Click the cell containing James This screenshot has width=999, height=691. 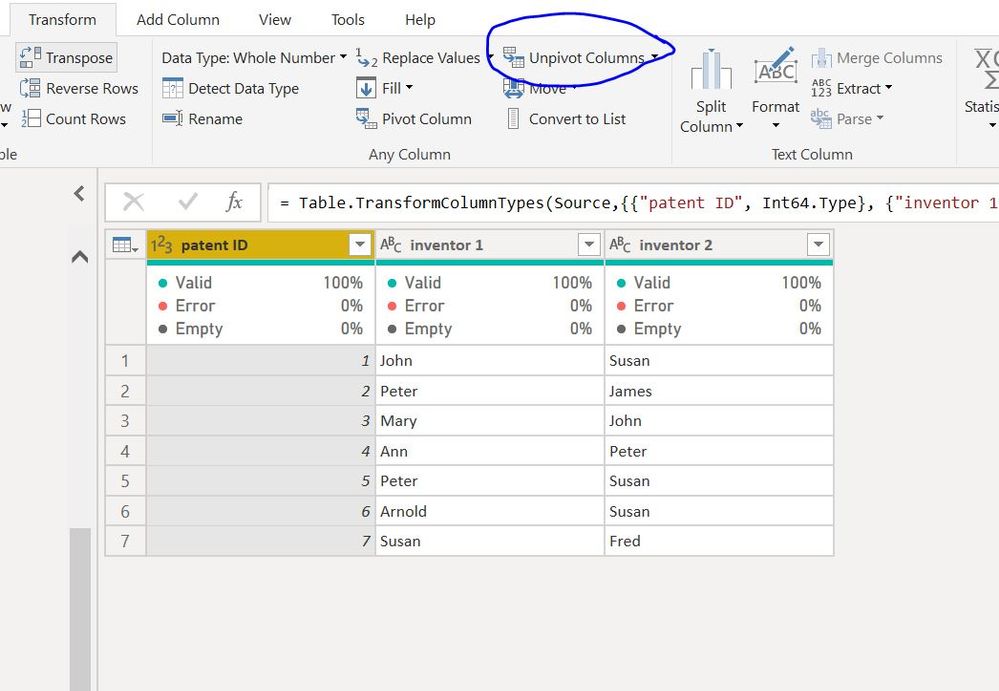719,391
